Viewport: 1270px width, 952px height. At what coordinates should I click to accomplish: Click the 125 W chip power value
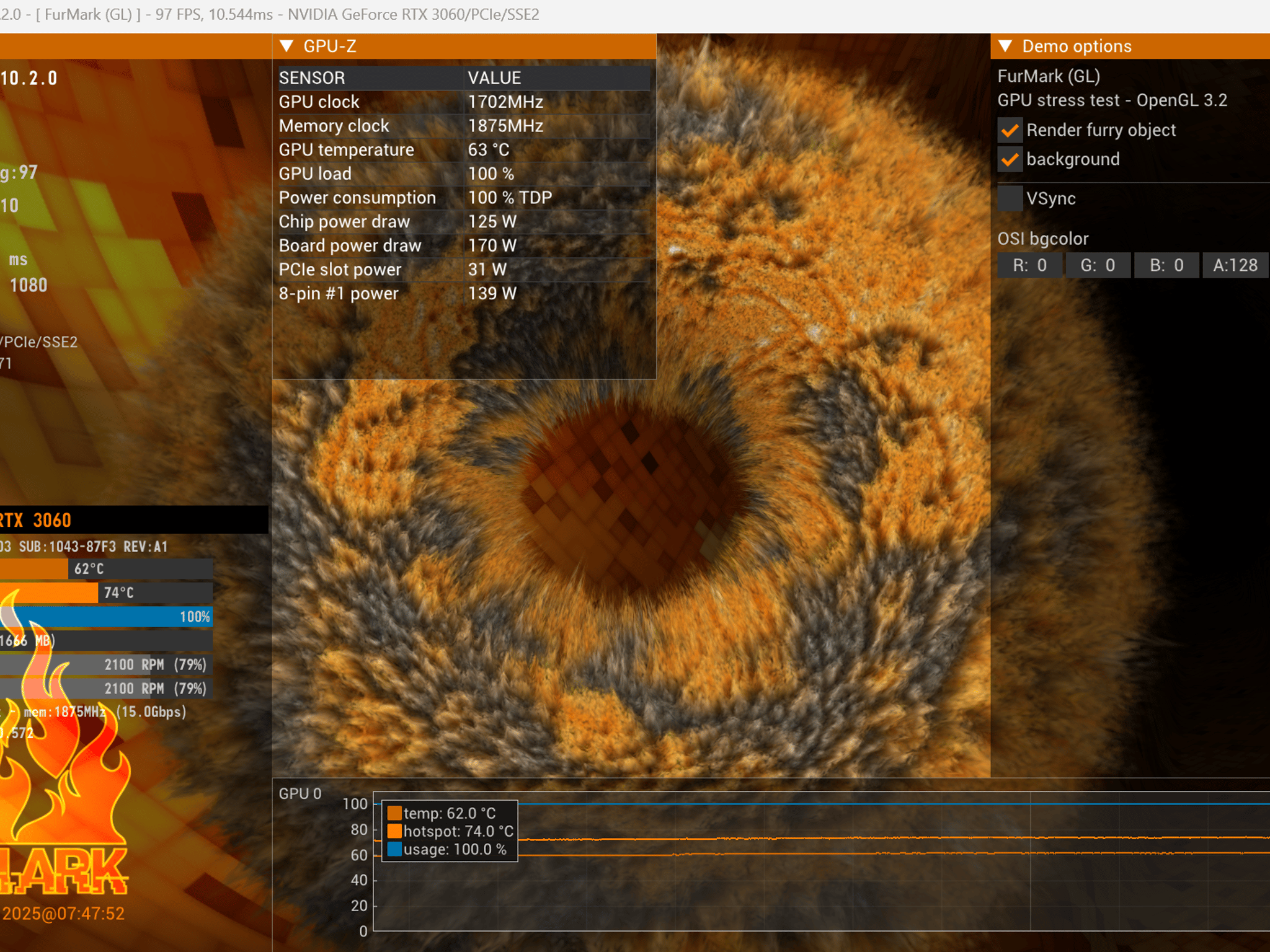click(492, 222)
